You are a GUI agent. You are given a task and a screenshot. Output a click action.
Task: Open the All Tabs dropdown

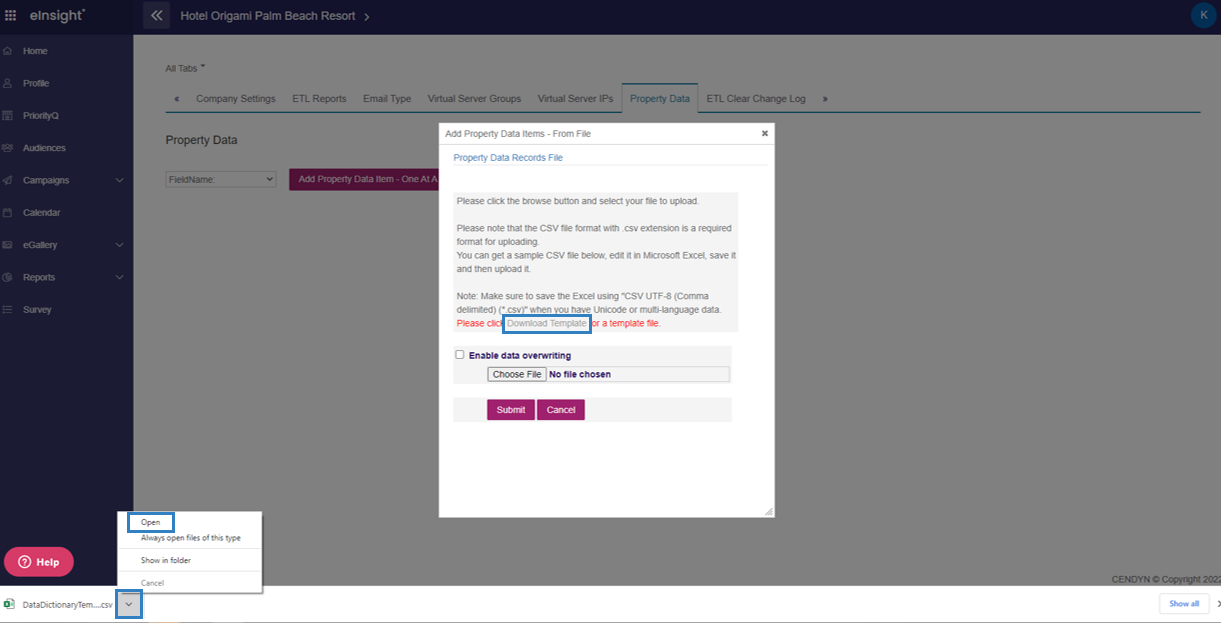(185, 68)
